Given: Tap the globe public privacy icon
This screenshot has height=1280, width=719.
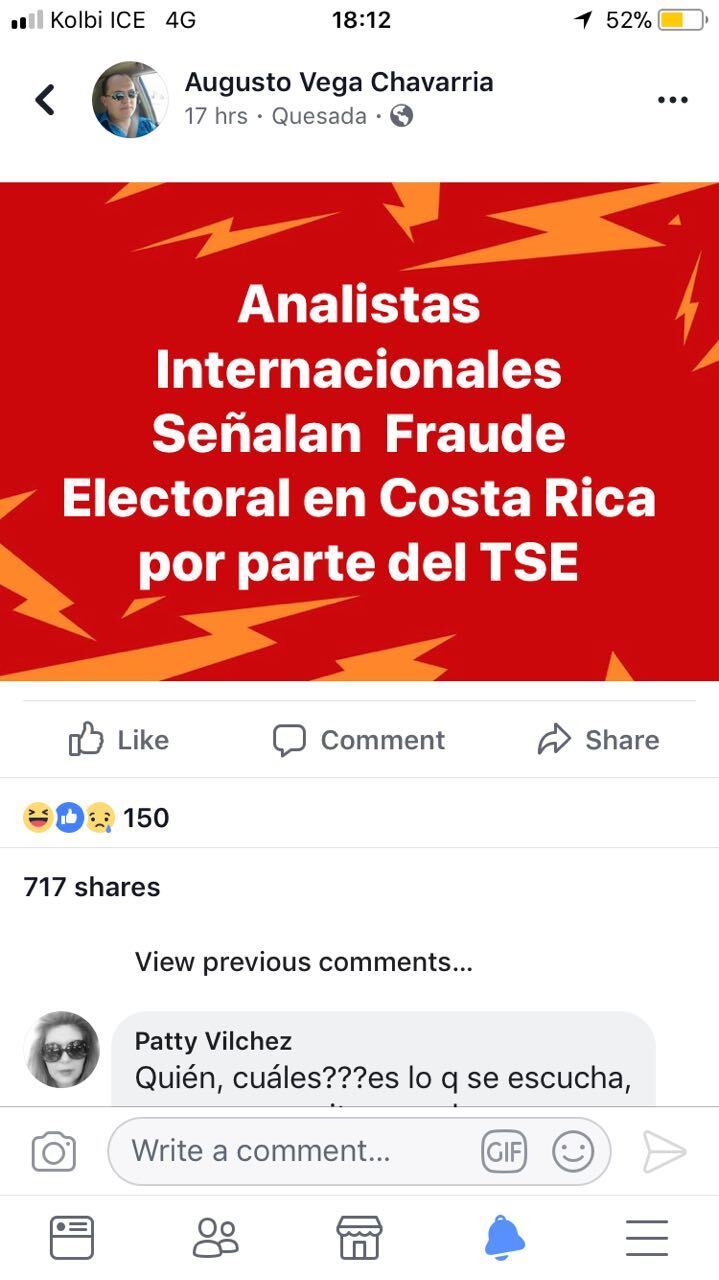Looking at the screenshot, I should point(401,116).
